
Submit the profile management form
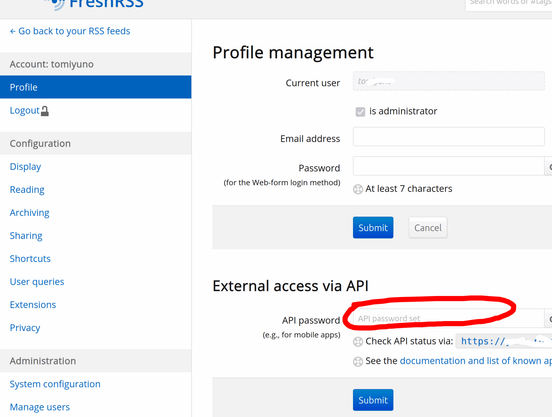pos(373,228)
